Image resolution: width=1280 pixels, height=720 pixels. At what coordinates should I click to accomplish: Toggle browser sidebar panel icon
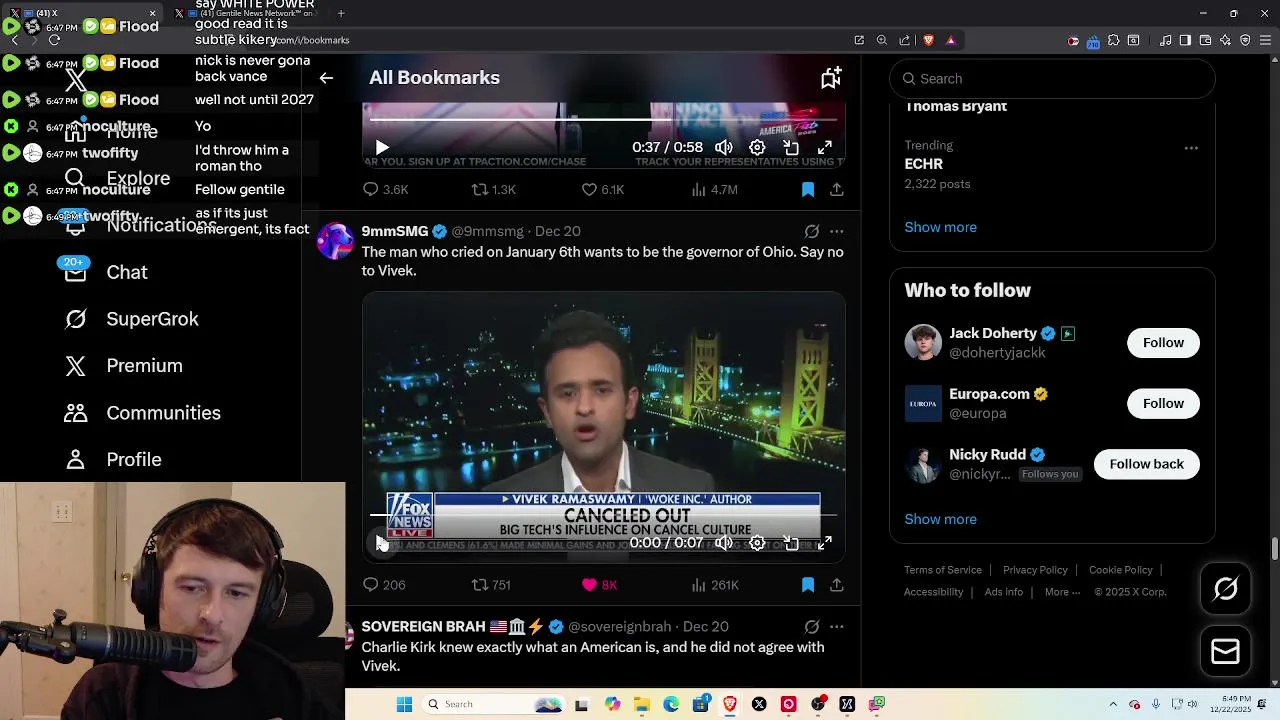tap(1185, 40)
